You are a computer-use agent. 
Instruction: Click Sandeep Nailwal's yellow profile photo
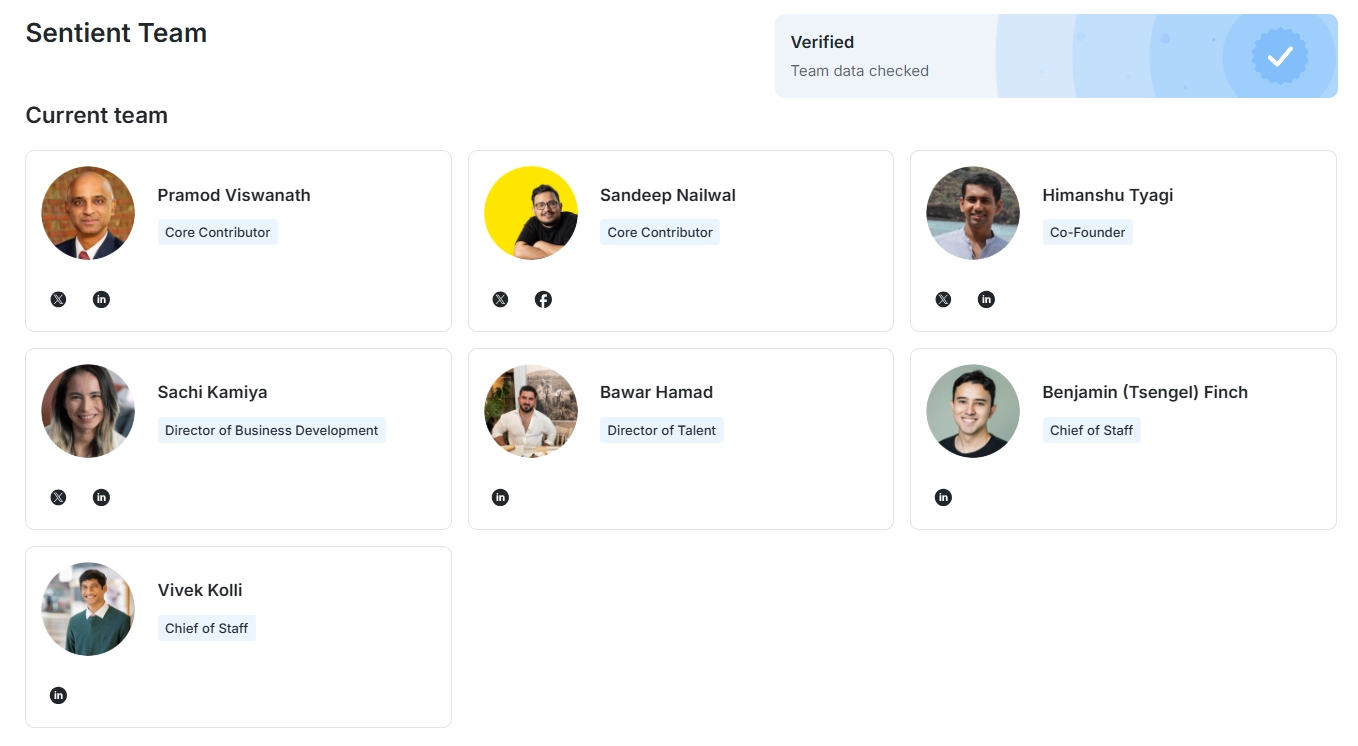(x=530, y=213)
